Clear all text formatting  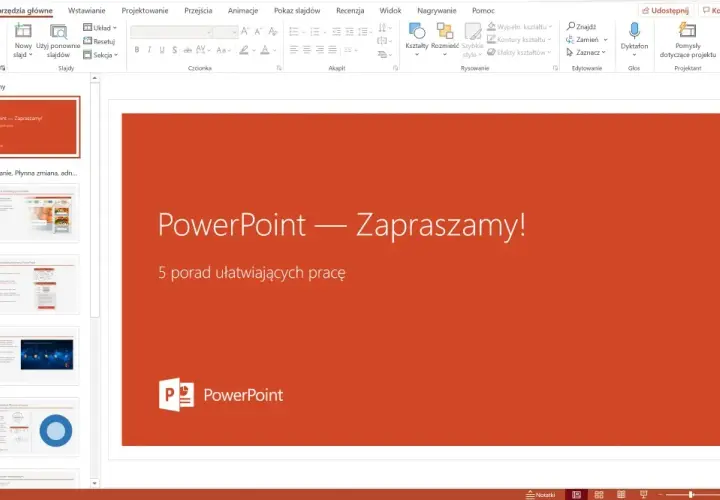tap(273, 31)
